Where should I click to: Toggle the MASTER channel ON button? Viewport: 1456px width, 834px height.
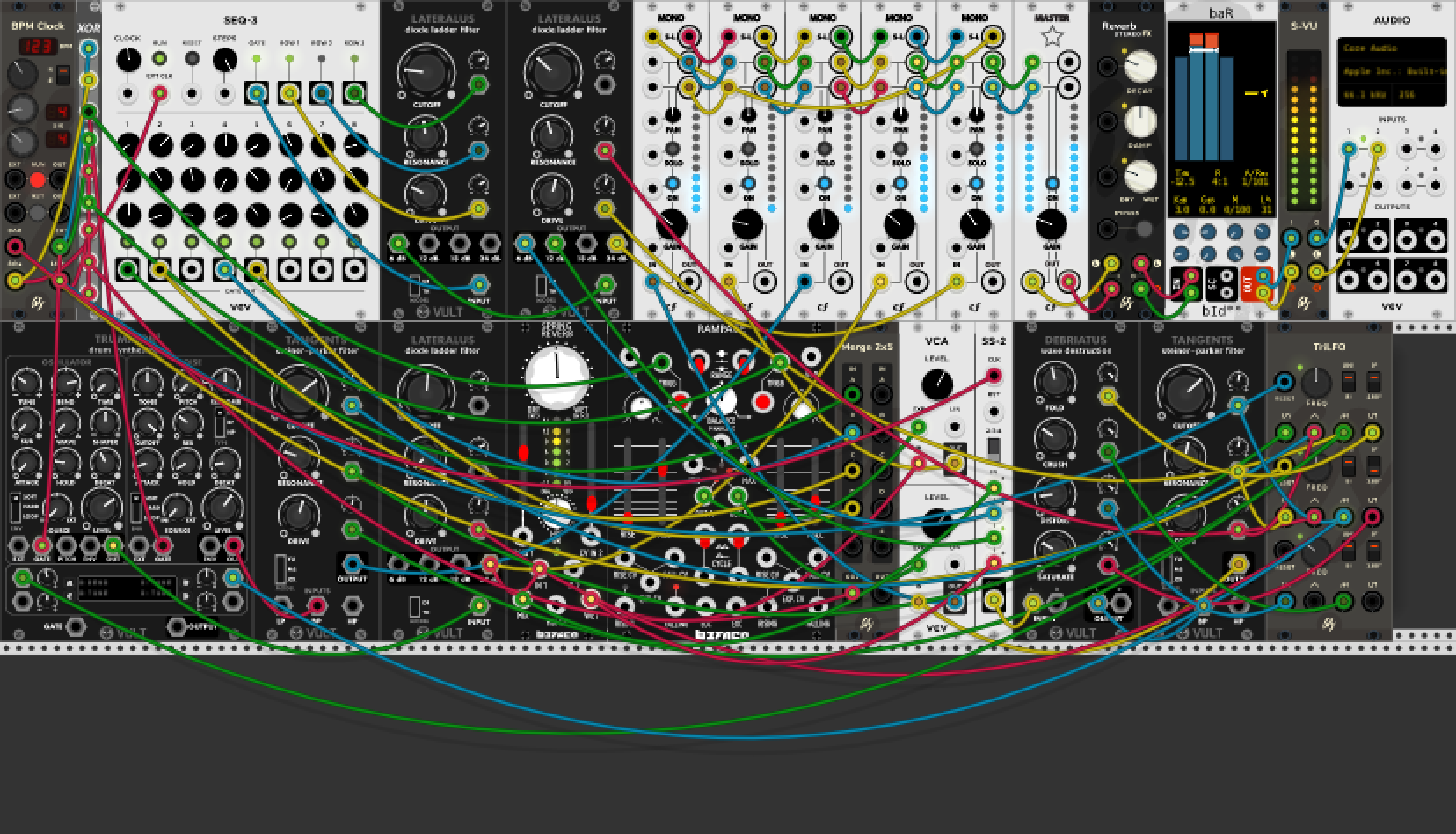1052,183
